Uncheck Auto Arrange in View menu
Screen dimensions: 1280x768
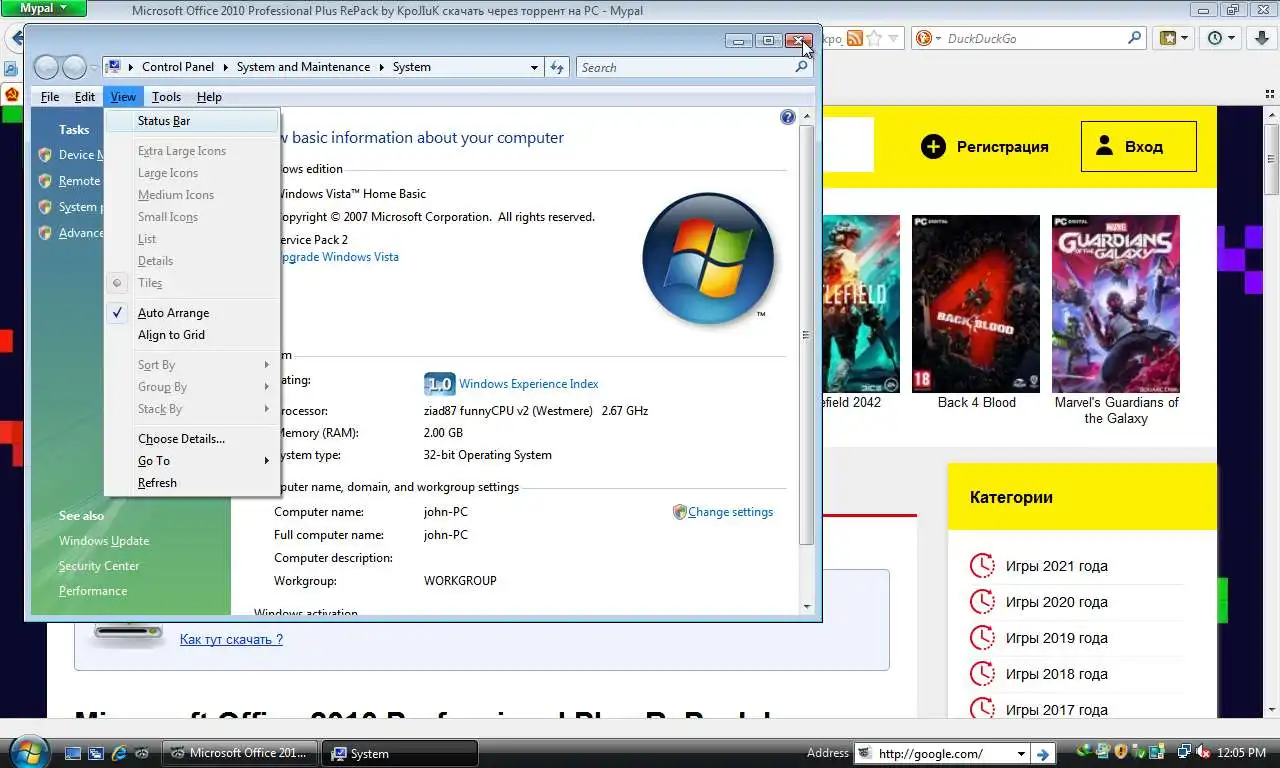point(192,313)
